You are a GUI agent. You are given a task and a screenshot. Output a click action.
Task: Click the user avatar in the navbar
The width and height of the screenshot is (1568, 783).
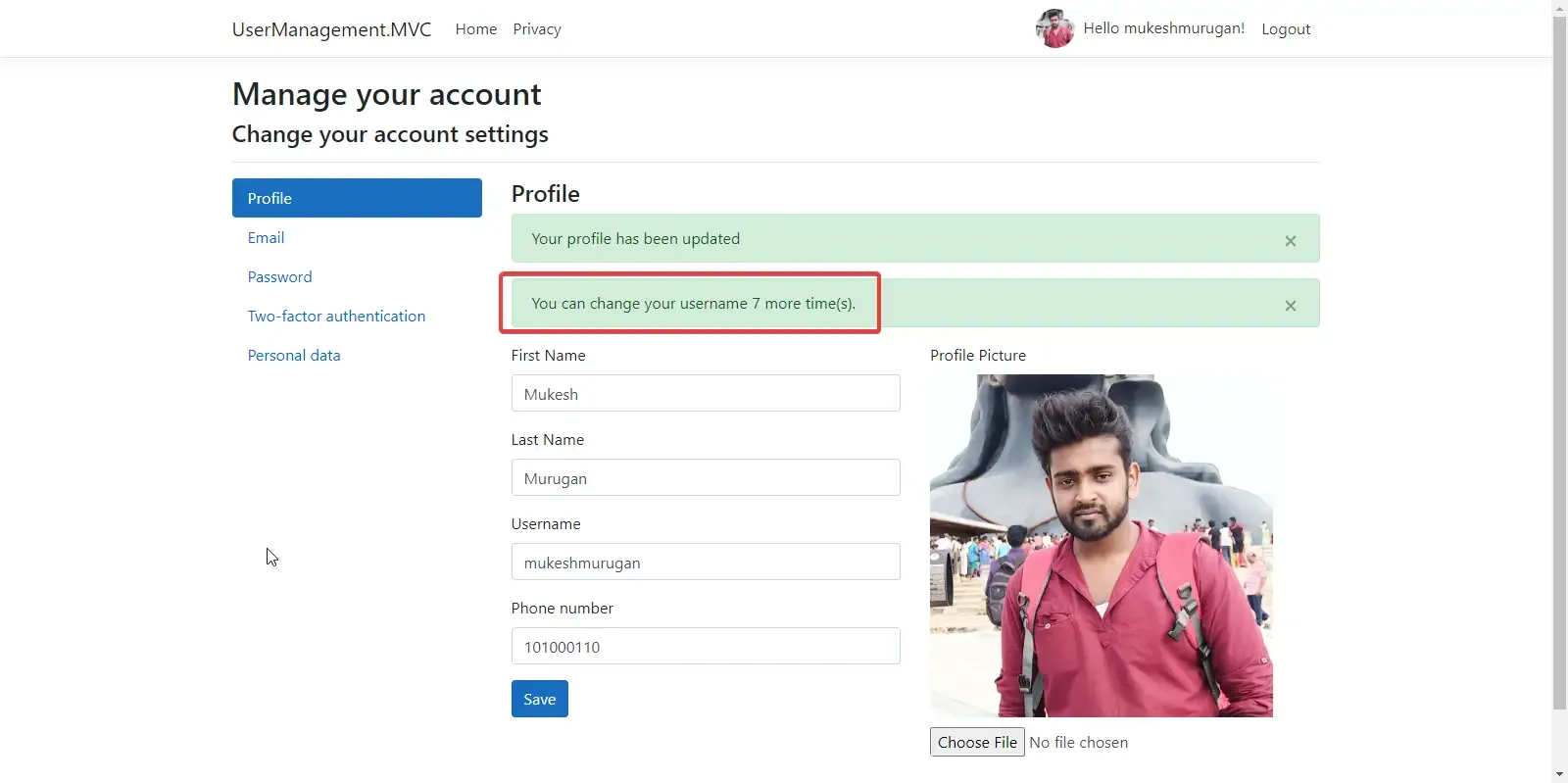[x=1054, y=28]
